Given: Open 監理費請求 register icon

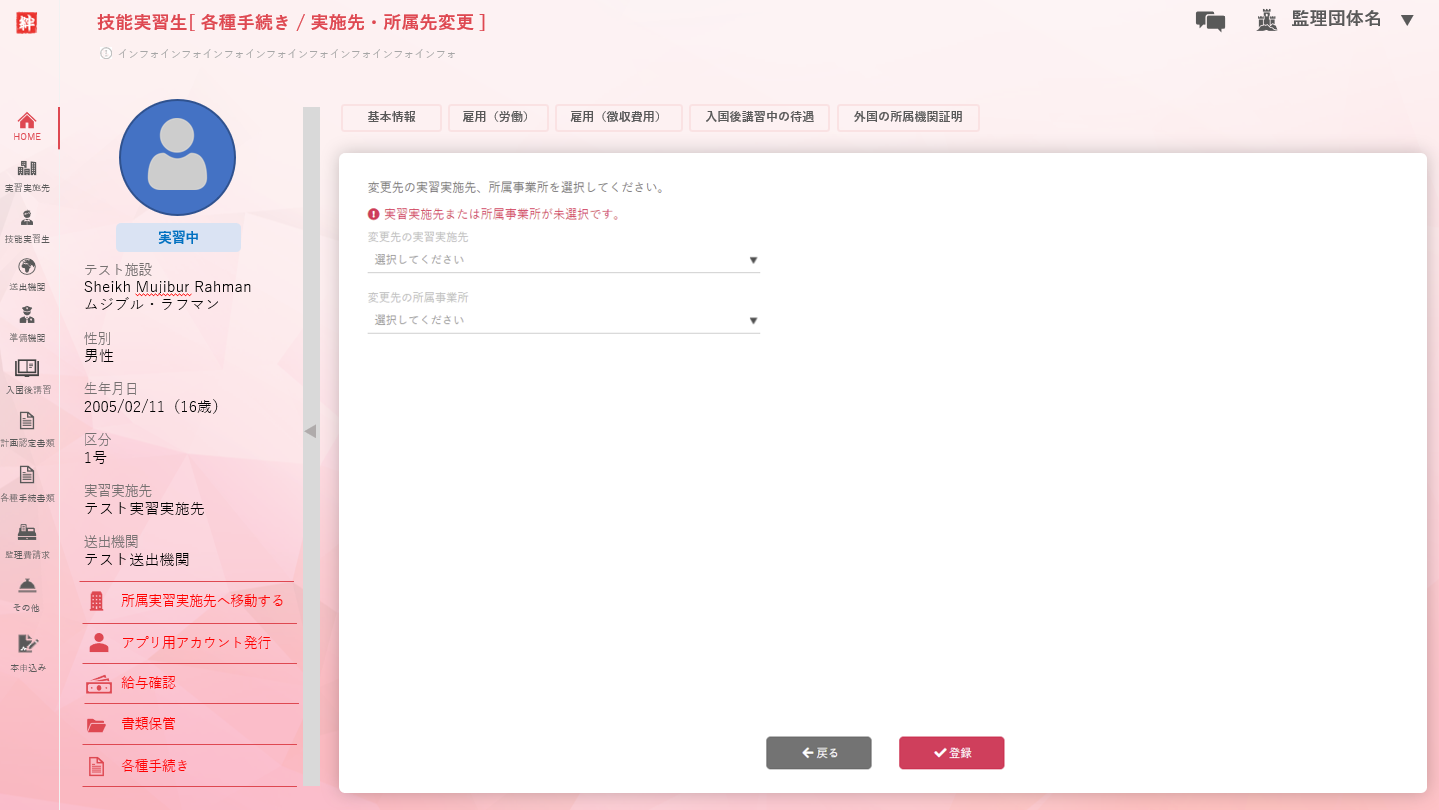Looking at the screenshot, I should click(x=27, y=532).
